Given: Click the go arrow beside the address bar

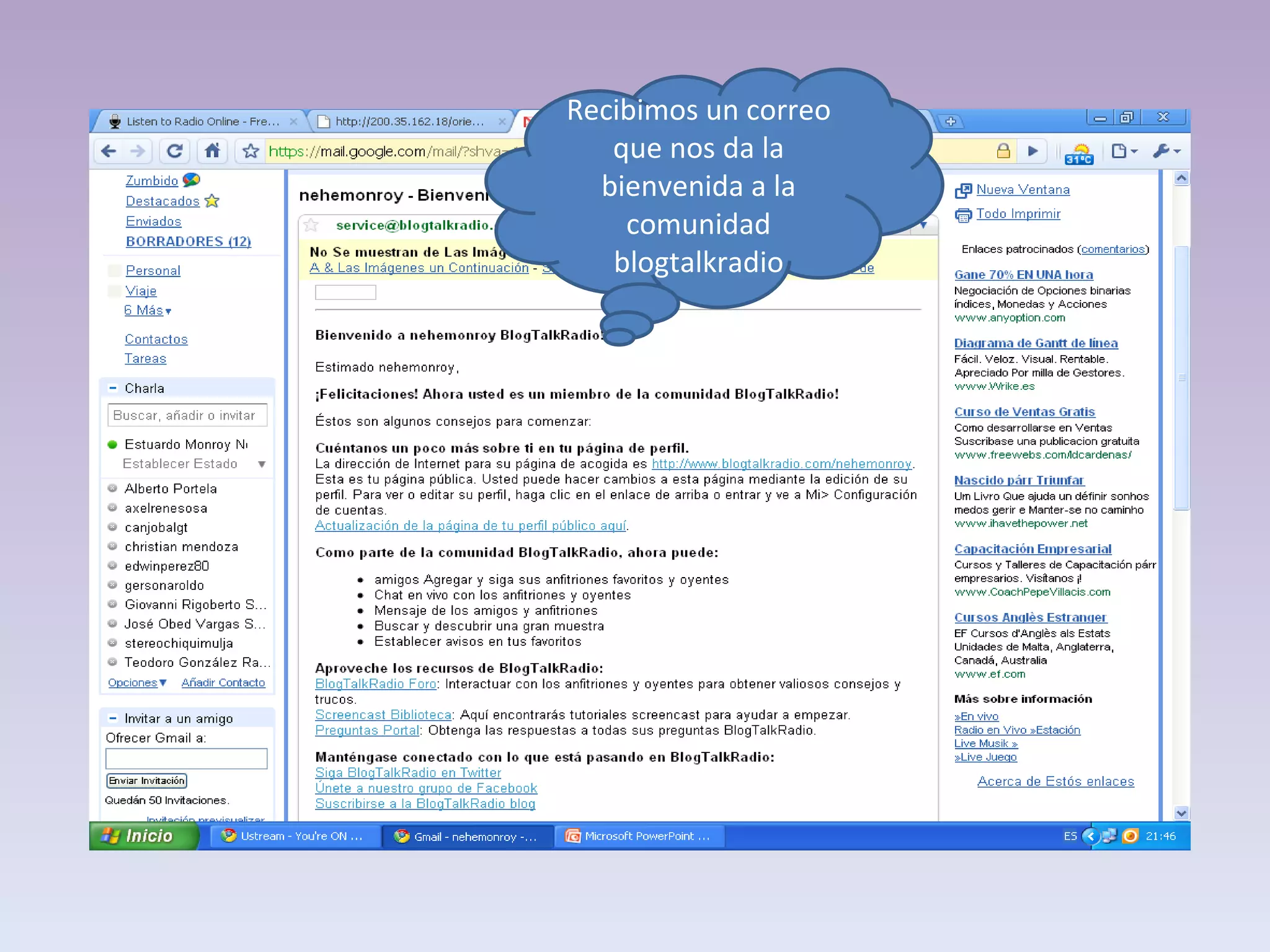Looking at the screenshot, I should (x=1032, y=151).
